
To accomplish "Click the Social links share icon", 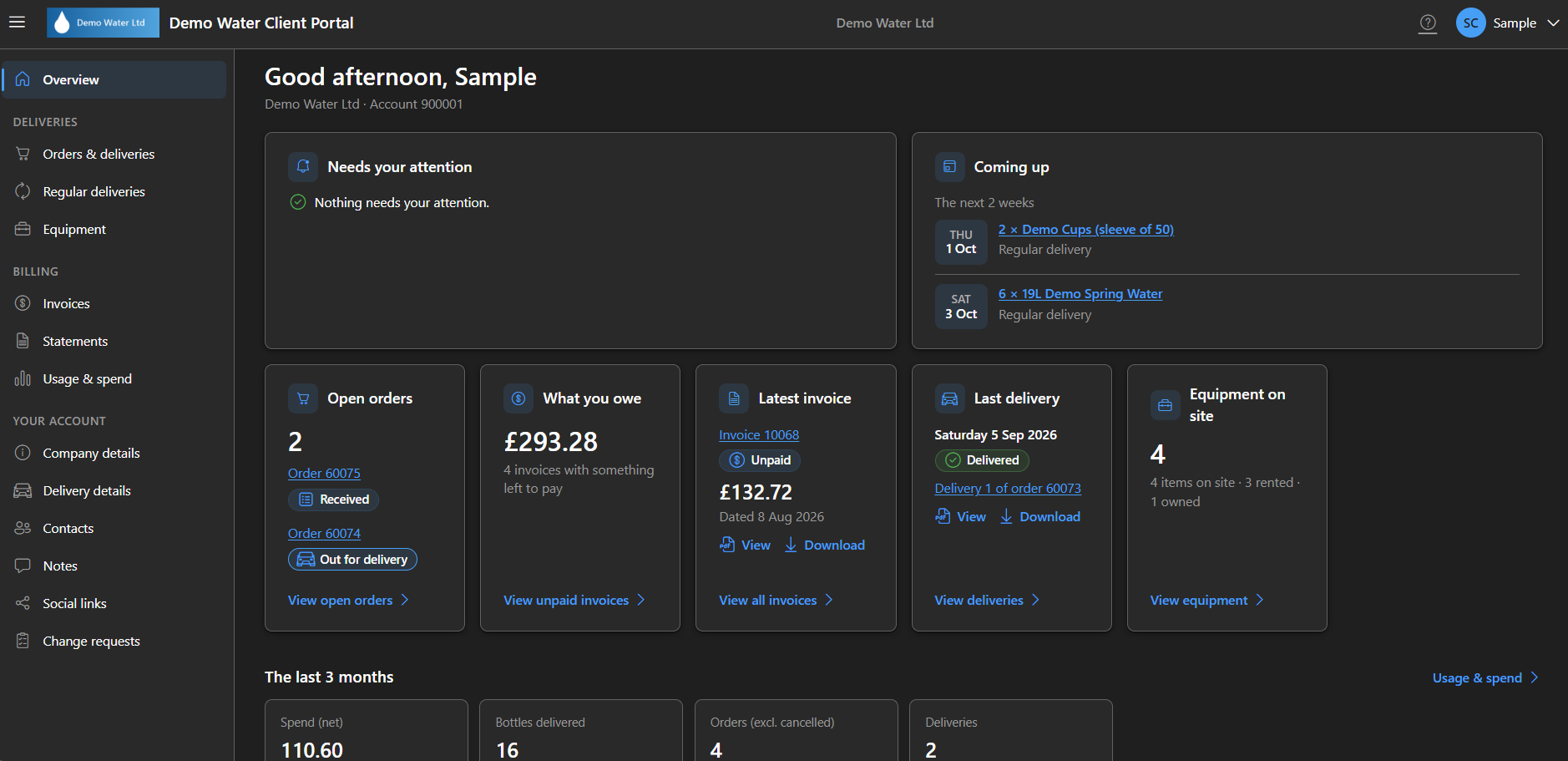I will click(x=23, y=603).
